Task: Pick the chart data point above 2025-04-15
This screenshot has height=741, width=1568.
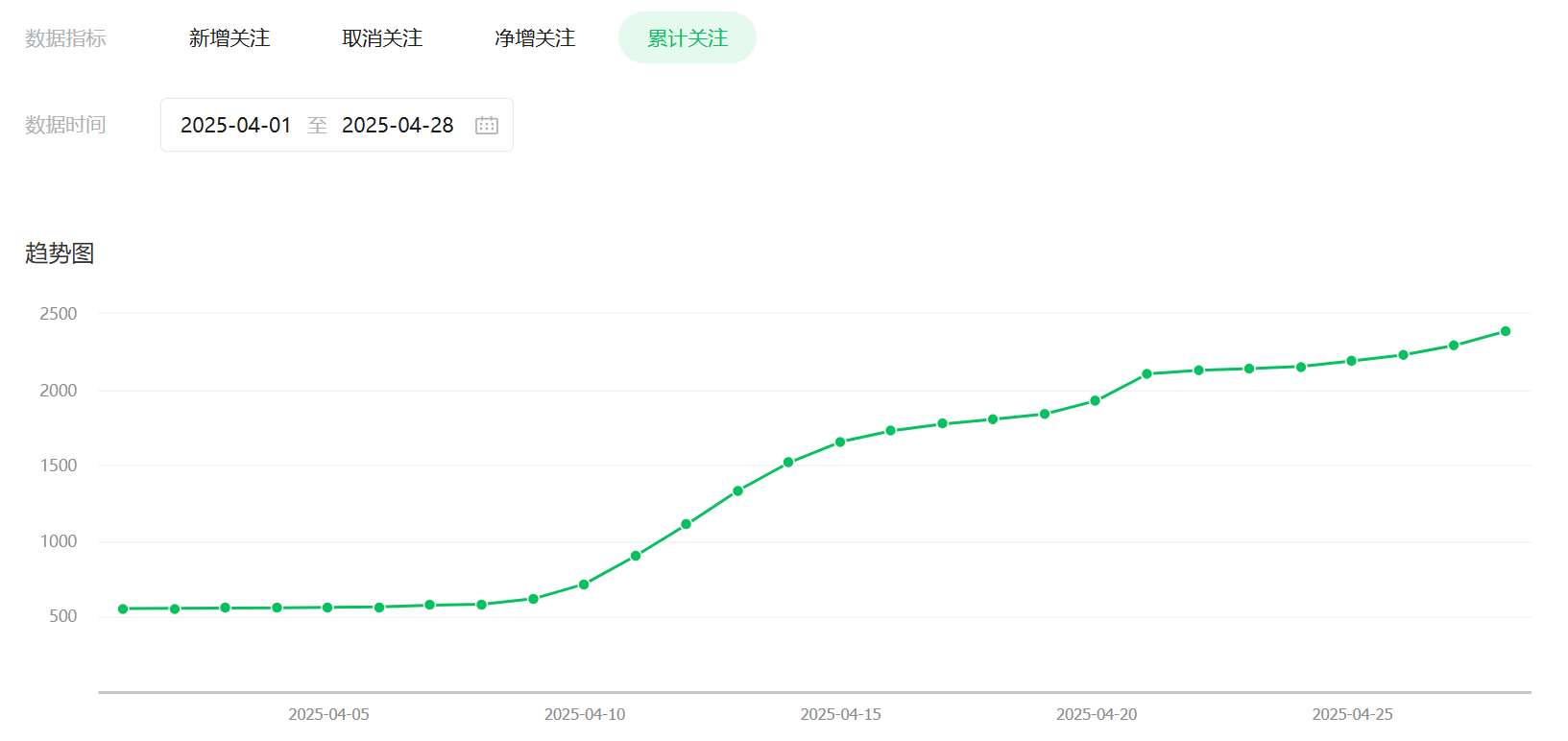Action: point(840,442)
